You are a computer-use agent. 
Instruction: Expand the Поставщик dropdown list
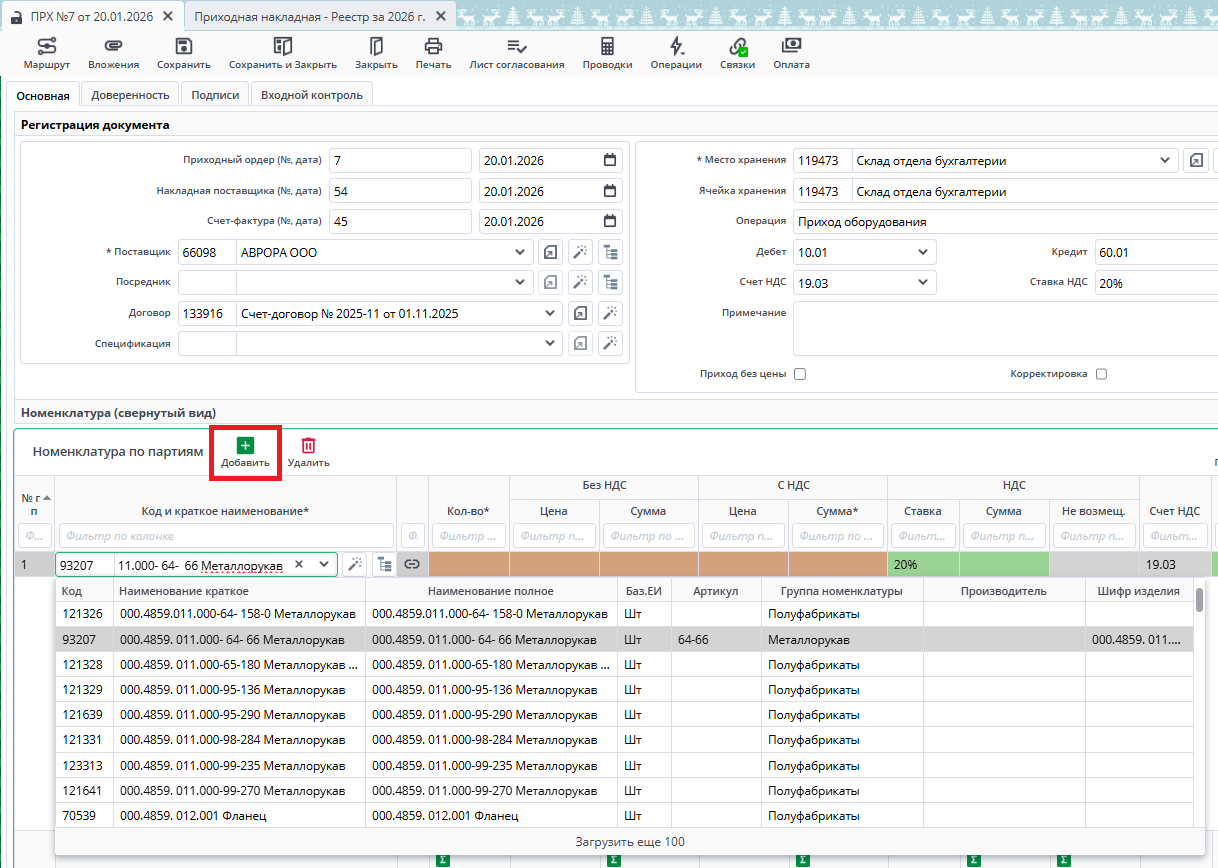pyautogui.click(x=519, y=253)
